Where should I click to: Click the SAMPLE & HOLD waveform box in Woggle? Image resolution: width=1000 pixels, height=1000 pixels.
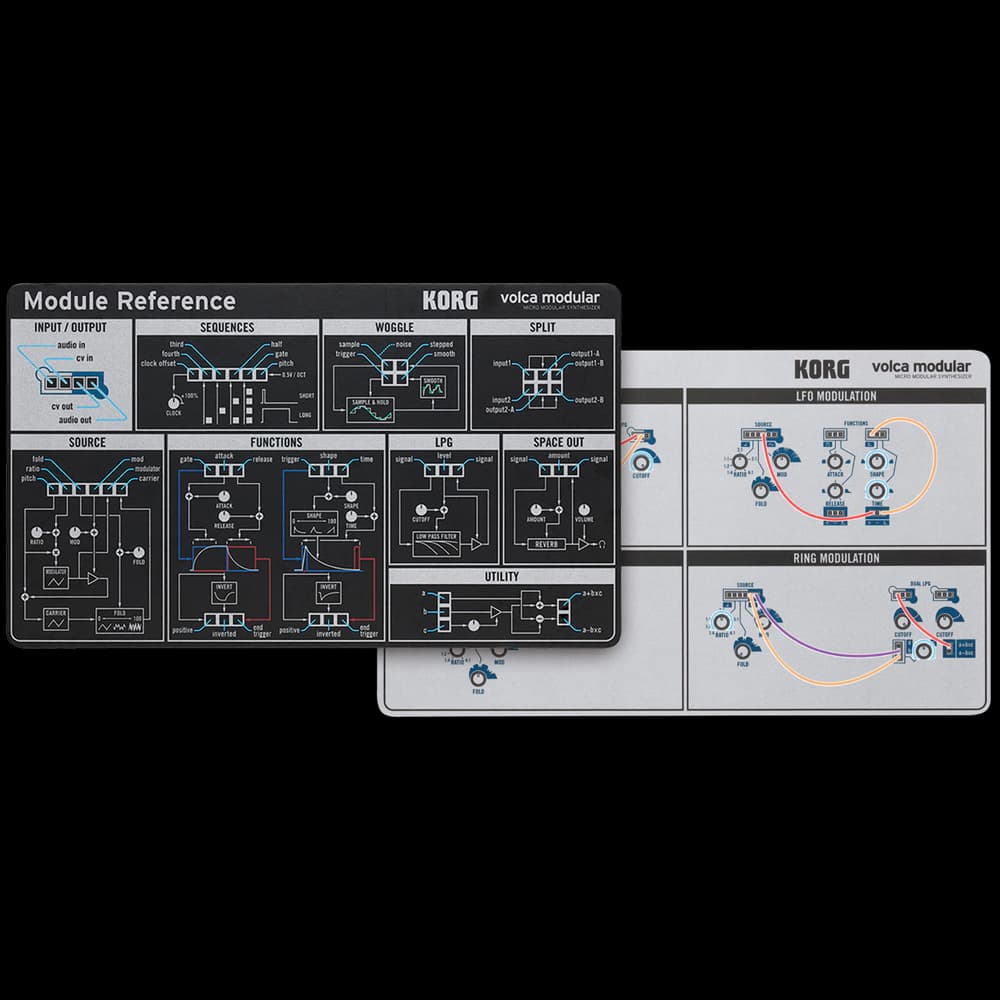pyautogui.click(x=371, y=410)
